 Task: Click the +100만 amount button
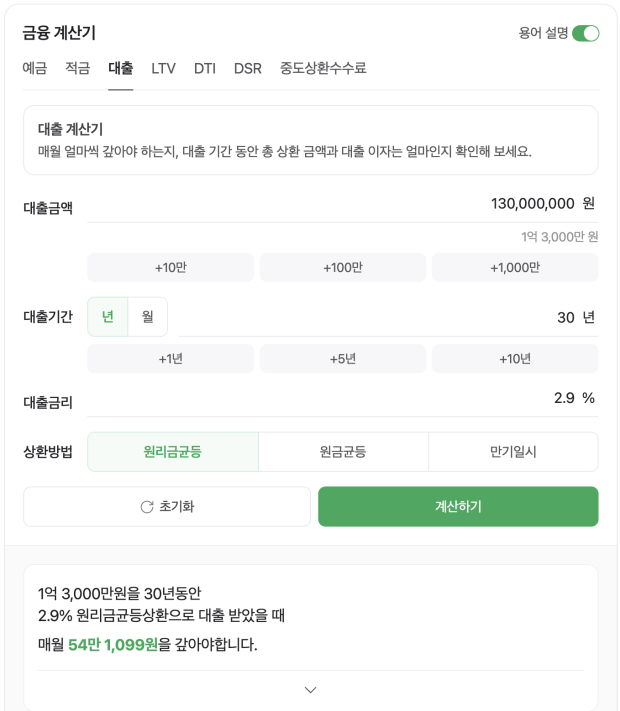[343, 267]
